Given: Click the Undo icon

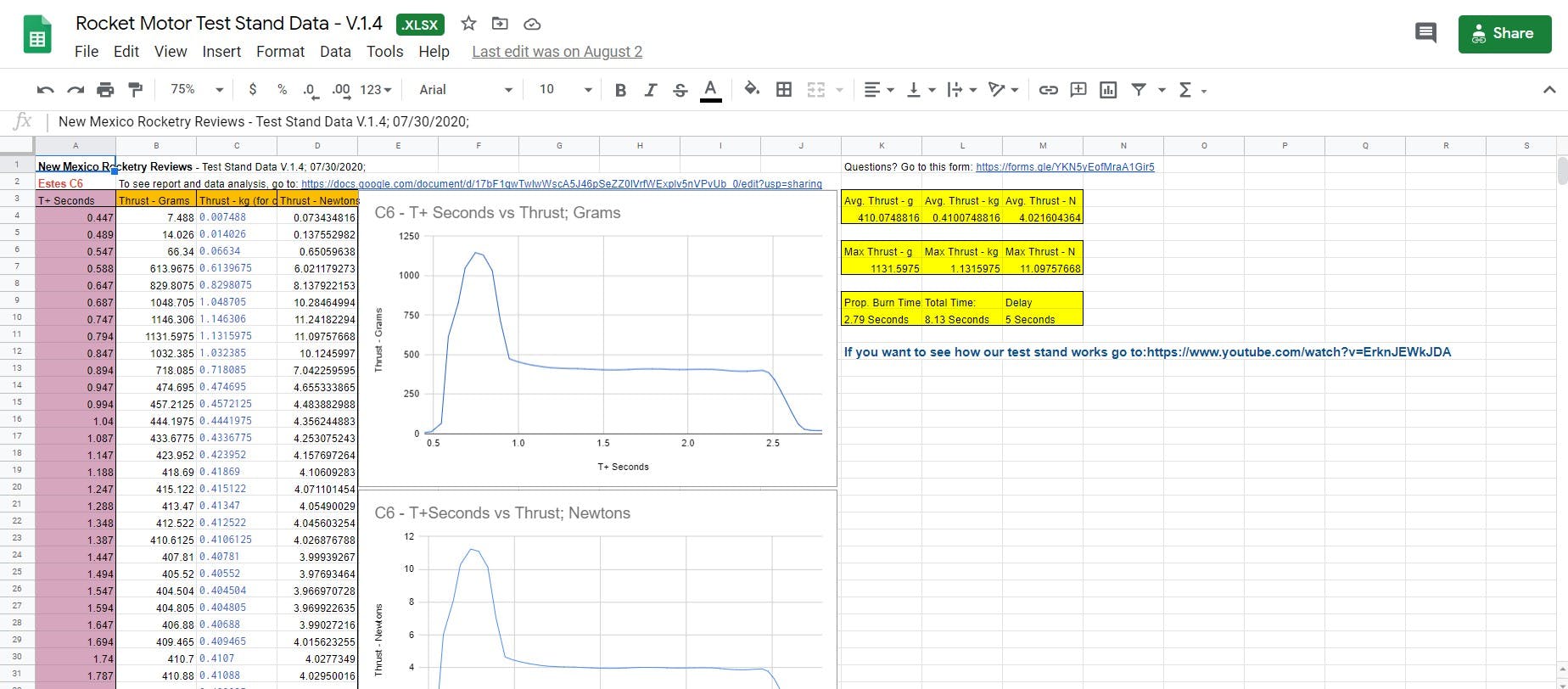Looking at the screenshot, I should [46, 90].
